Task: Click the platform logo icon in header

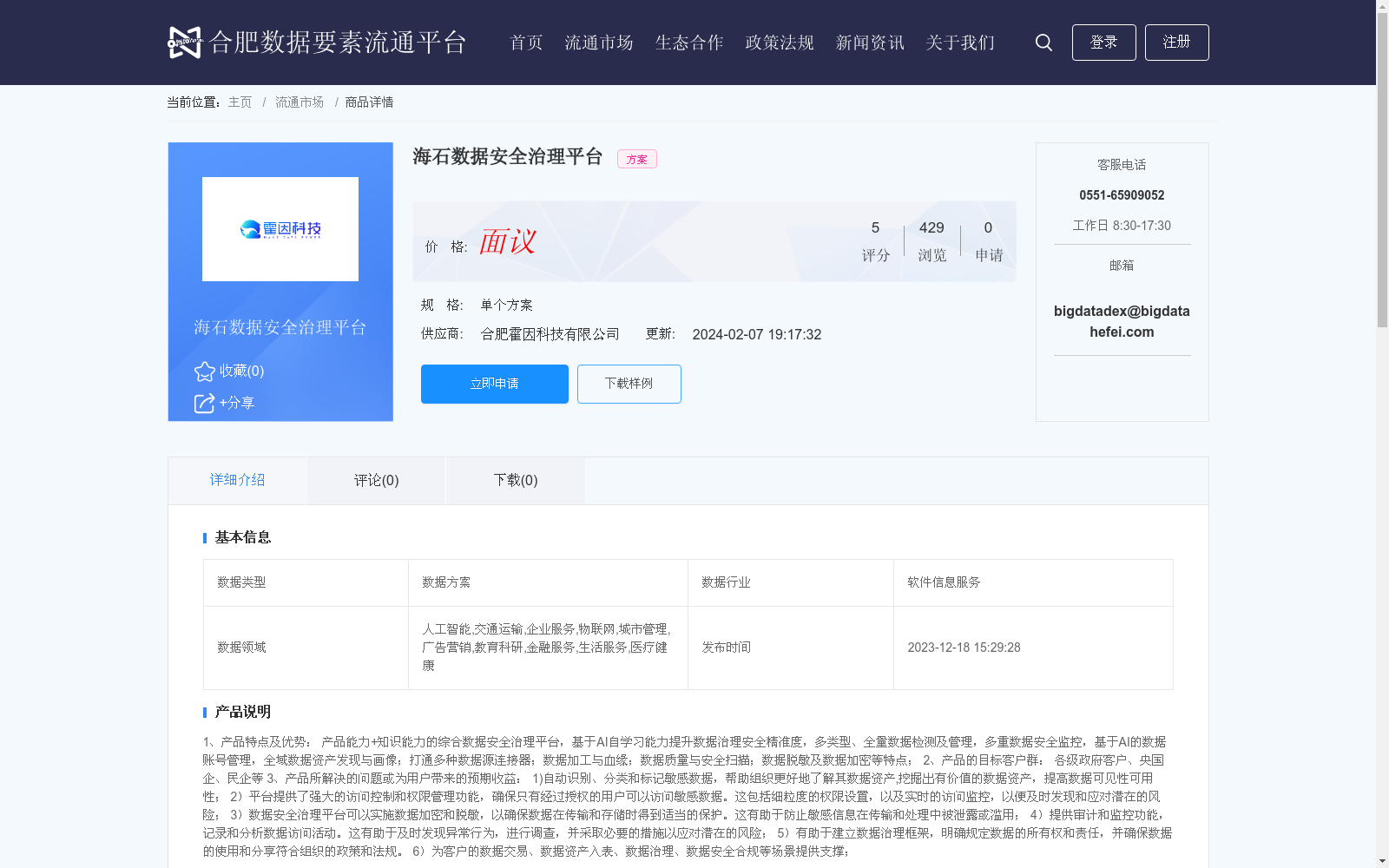Action: [184, 43]
